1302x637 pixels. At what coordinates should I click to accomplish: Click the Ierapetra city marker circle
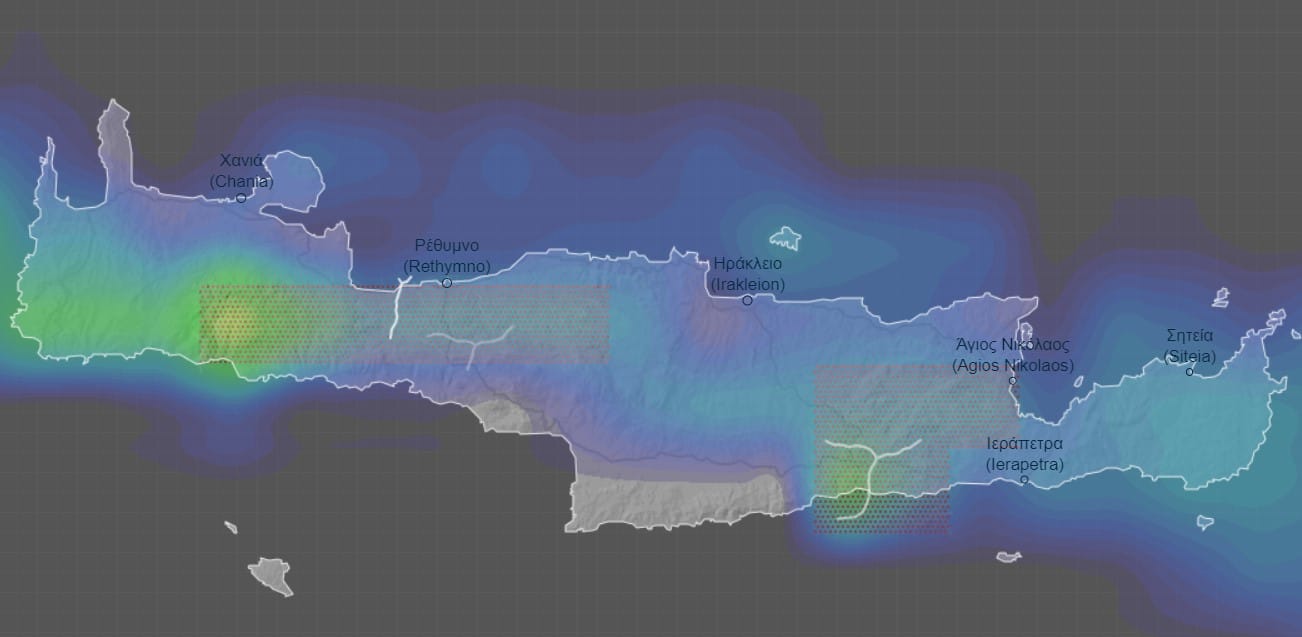[1024, 480]
